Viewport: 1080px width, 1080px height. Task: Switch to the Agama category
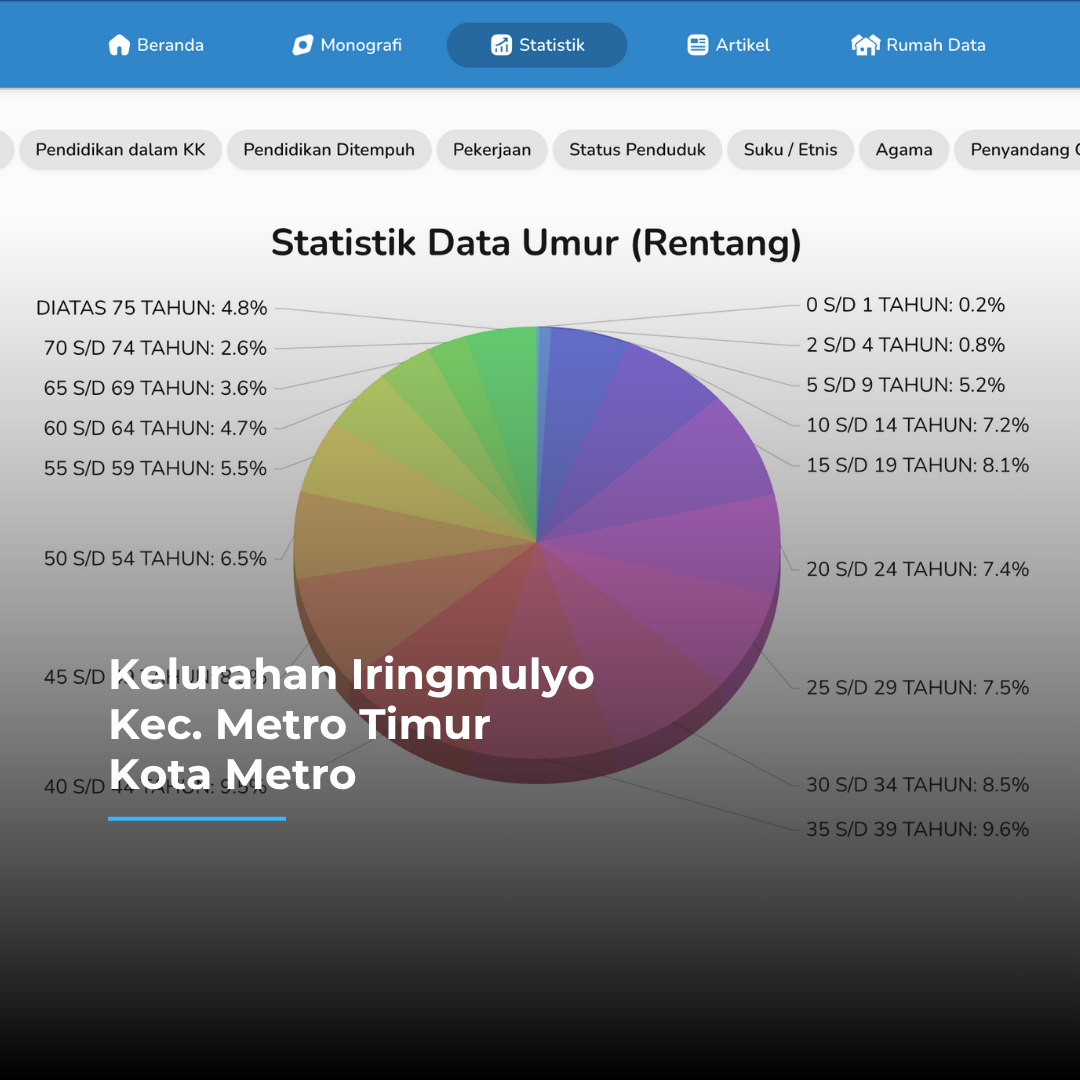[x=904, y=149]
